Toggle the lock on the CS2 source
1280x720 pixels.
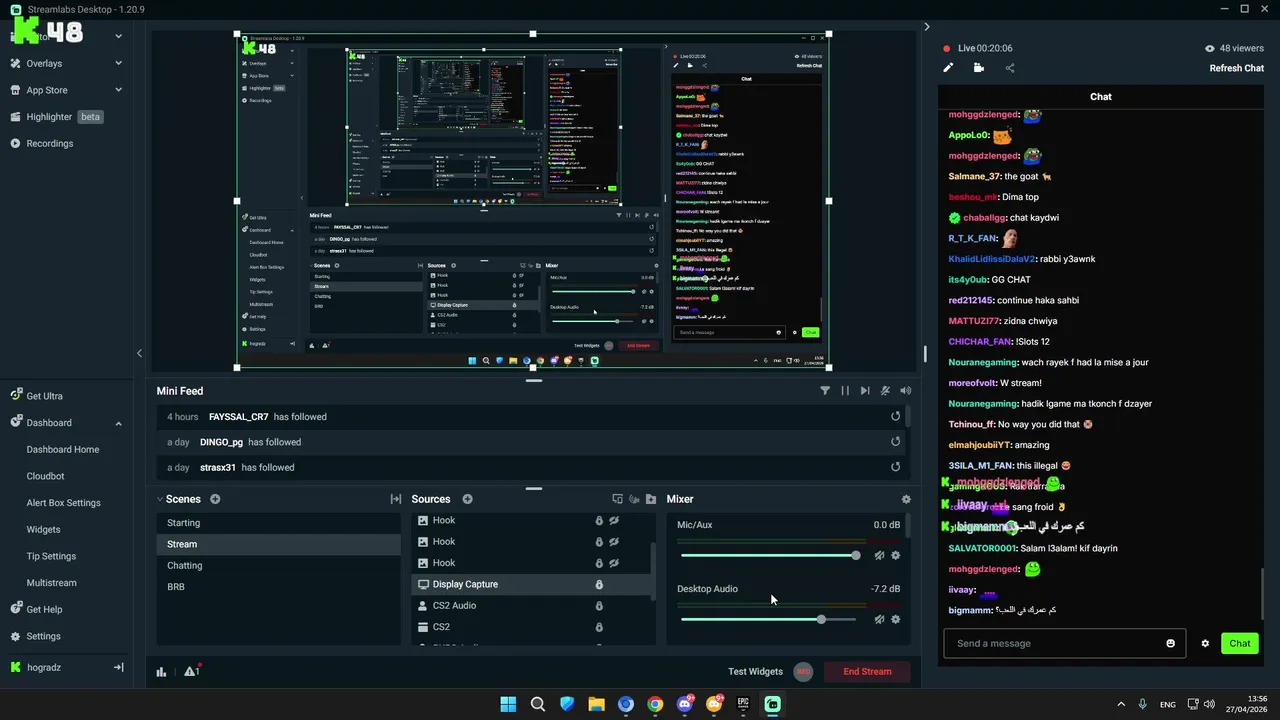pyautogui.click(x=599, y=627)
